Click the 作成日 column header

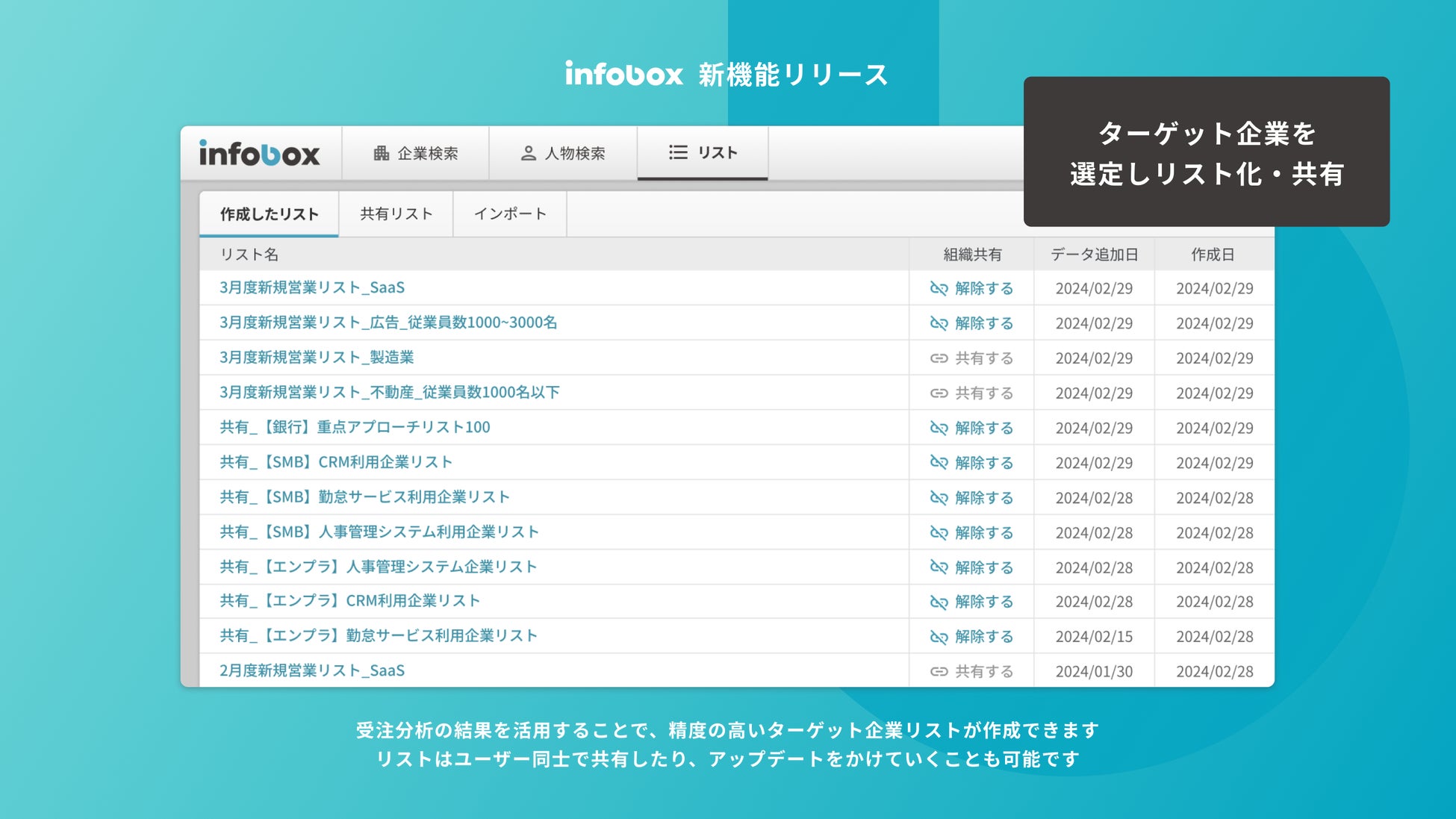pos(1213,255)
